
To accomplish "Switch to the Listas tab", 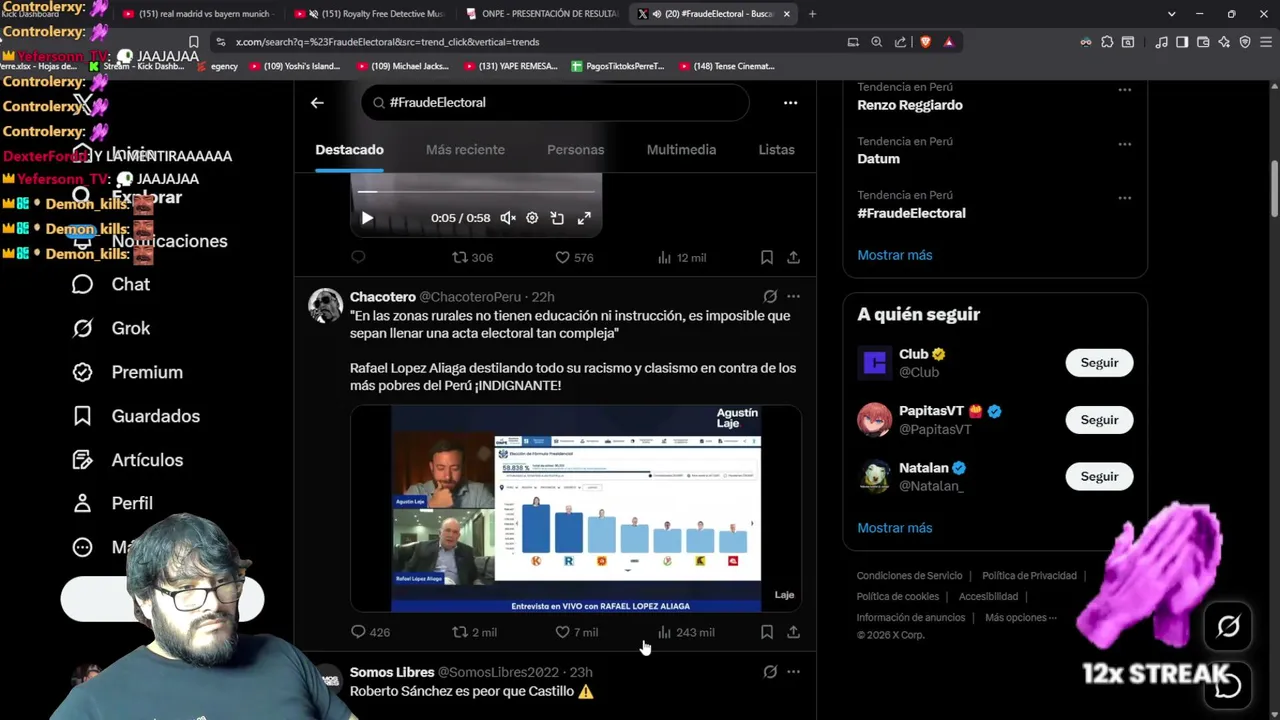I will 776,150.
